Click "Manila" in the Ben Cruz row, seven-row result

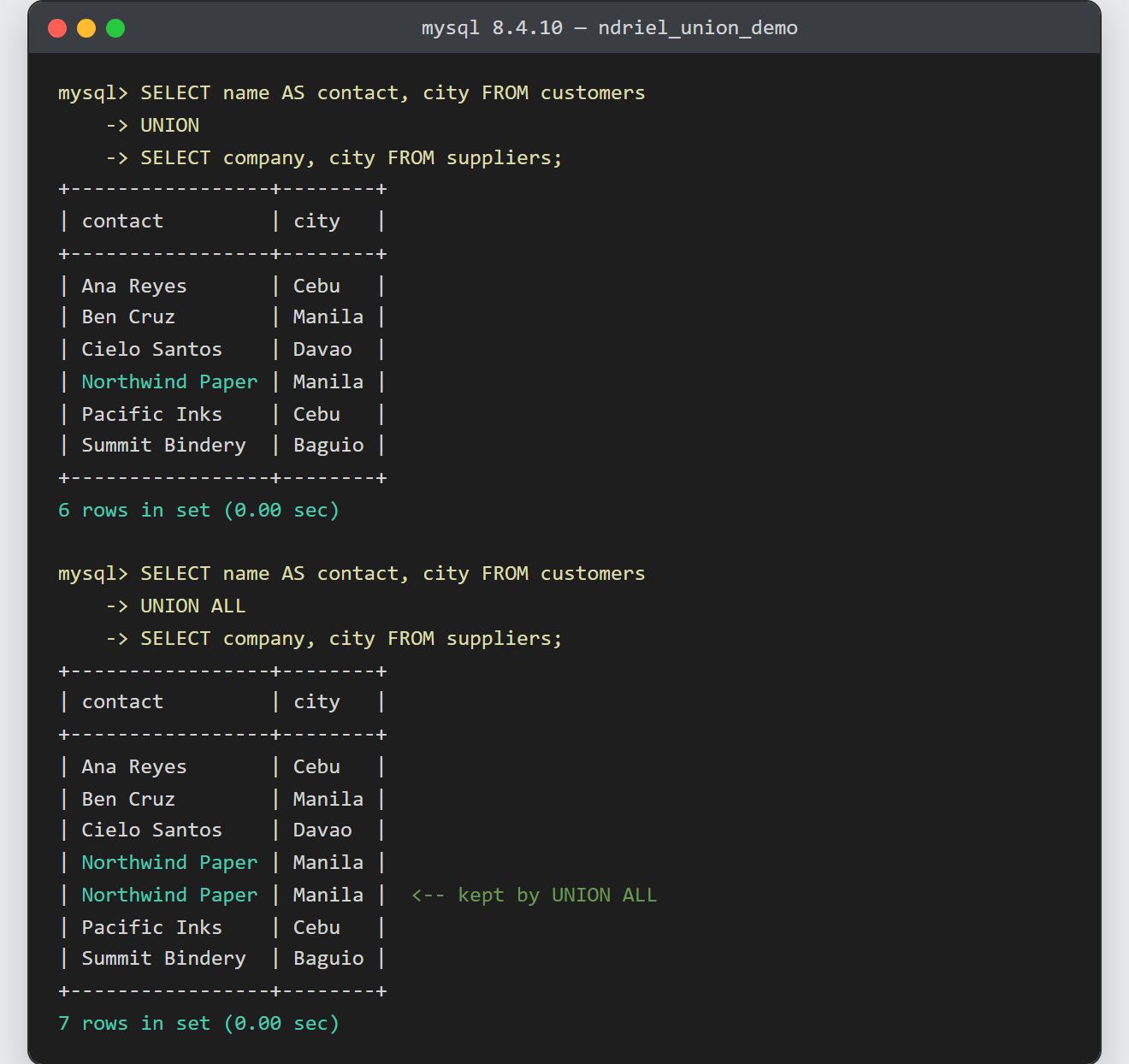pyautogui.click(x=328, y=800)
